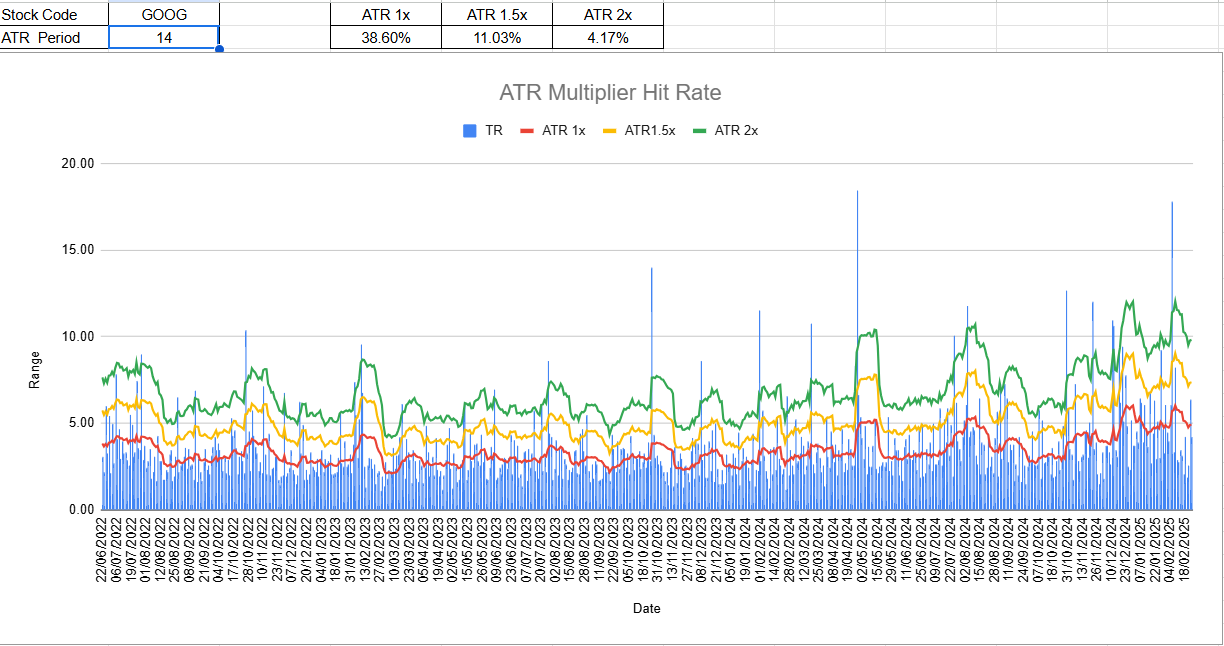Select the 38.60% hit rate cell
The height and width of the screenshot is (646, 1224).
(386, 38)
